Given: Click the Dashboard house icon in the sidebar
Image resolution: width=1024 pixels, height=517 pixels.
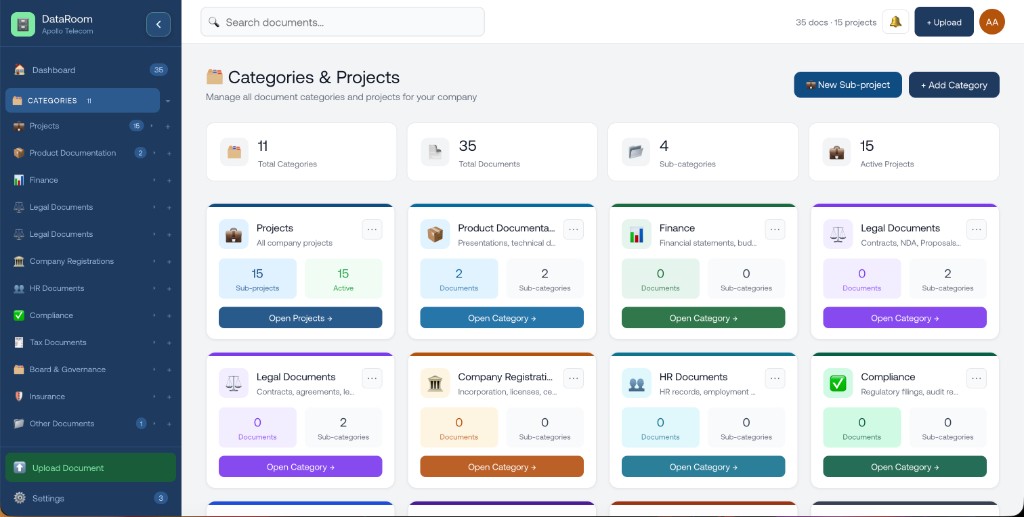Looking at the screenshot, I should point(19,70).
